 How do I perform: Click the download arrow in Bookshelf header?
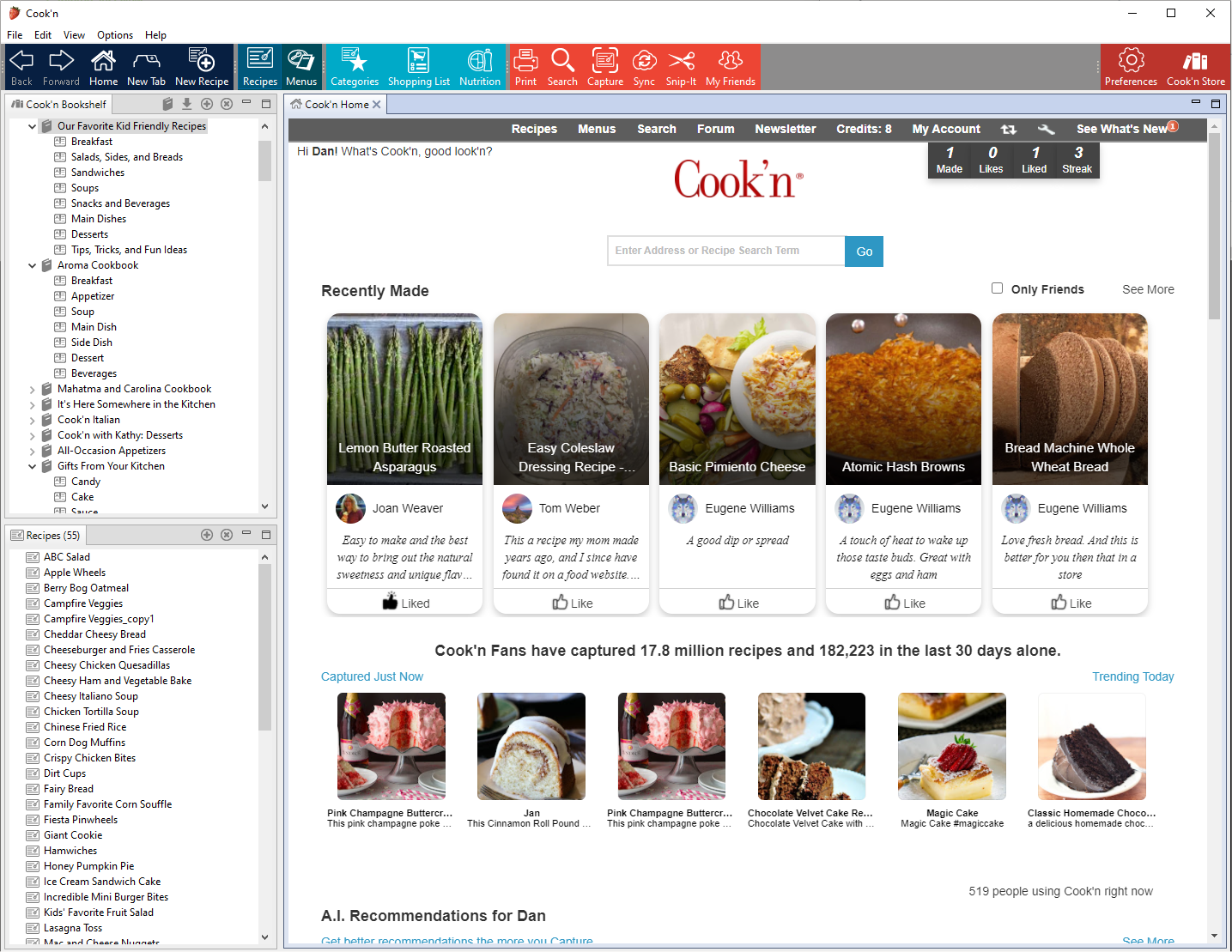(186, 104)
